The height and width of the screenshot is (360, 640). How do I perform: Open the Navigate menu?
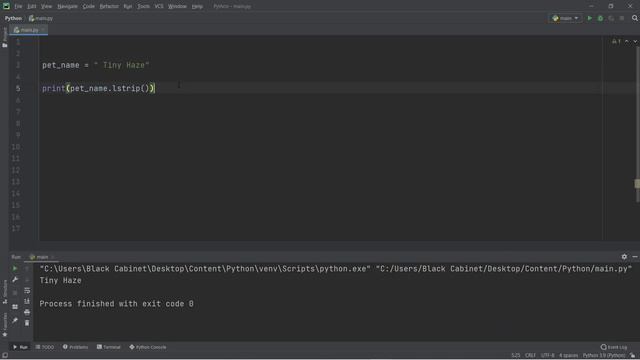tap(67, 7)
